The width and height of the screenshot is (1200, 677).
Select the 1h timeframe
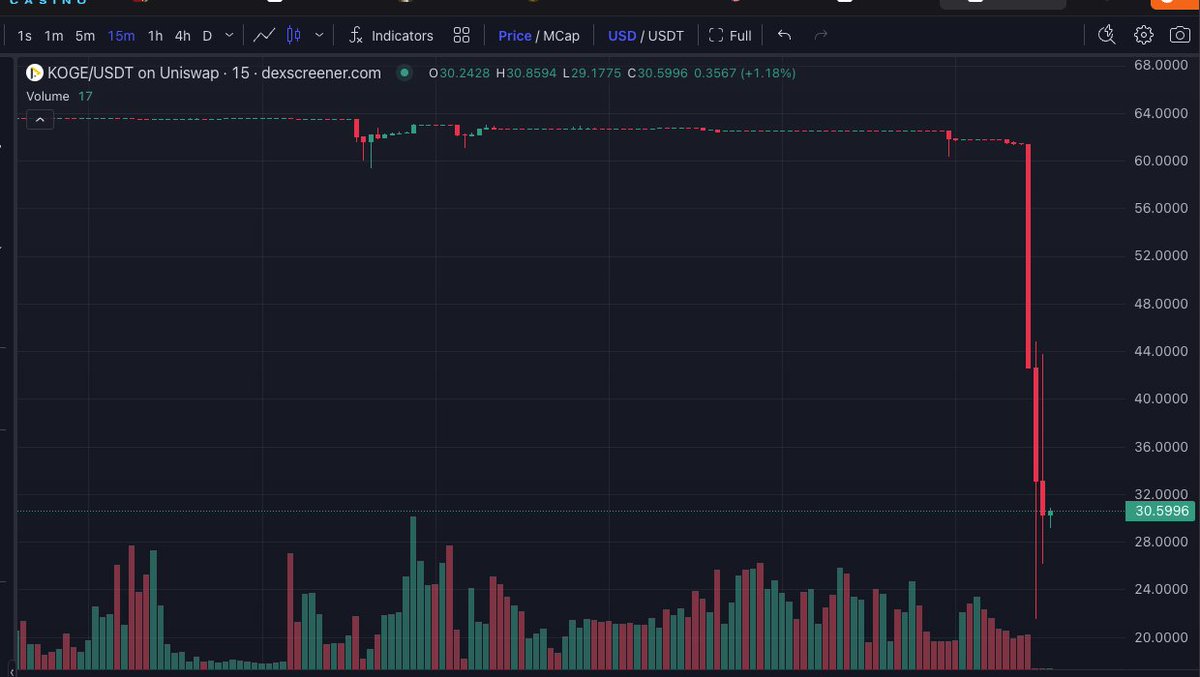pos(155,35)
